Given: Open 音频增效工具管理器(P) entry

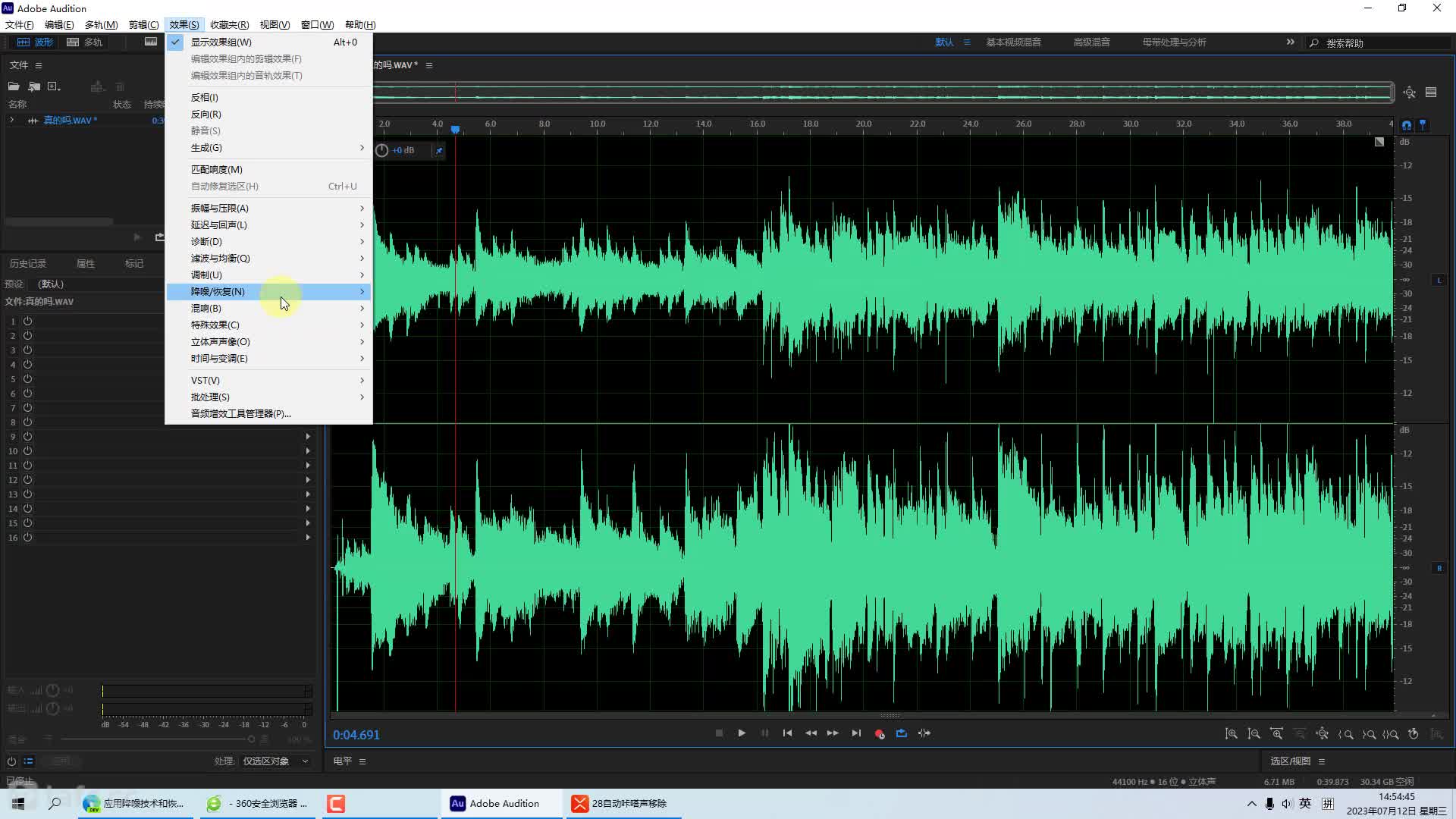Looking at the screenshot, I should [269, 413].
